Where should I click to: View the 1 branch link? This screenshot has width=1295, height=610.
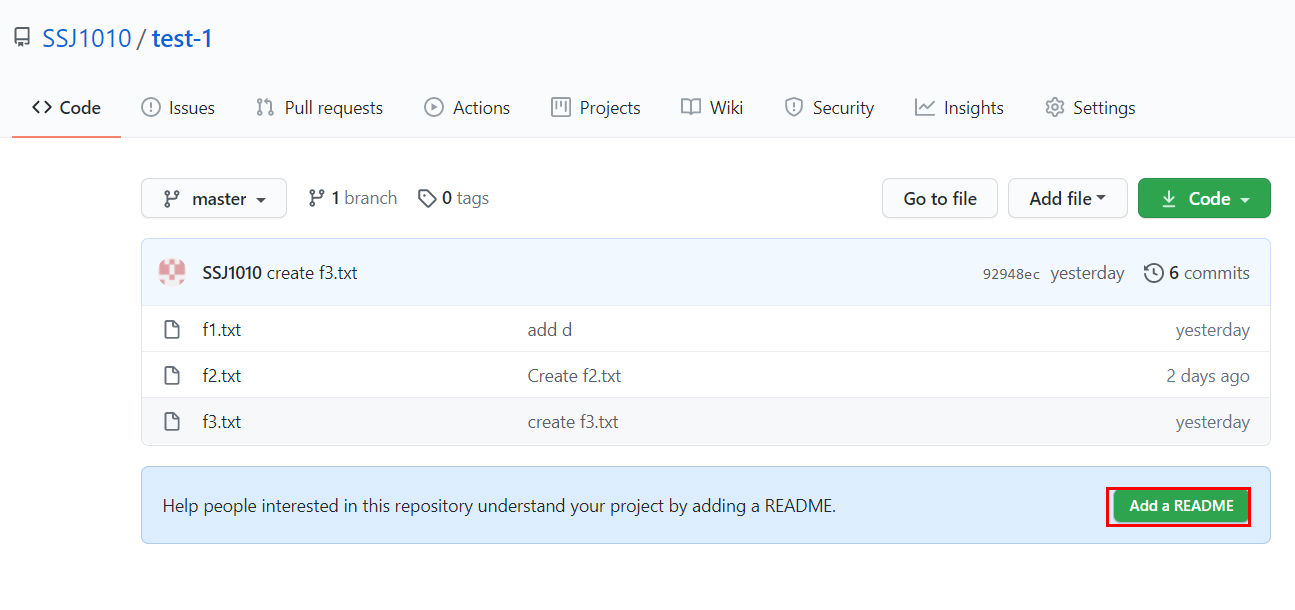(352, 198)
